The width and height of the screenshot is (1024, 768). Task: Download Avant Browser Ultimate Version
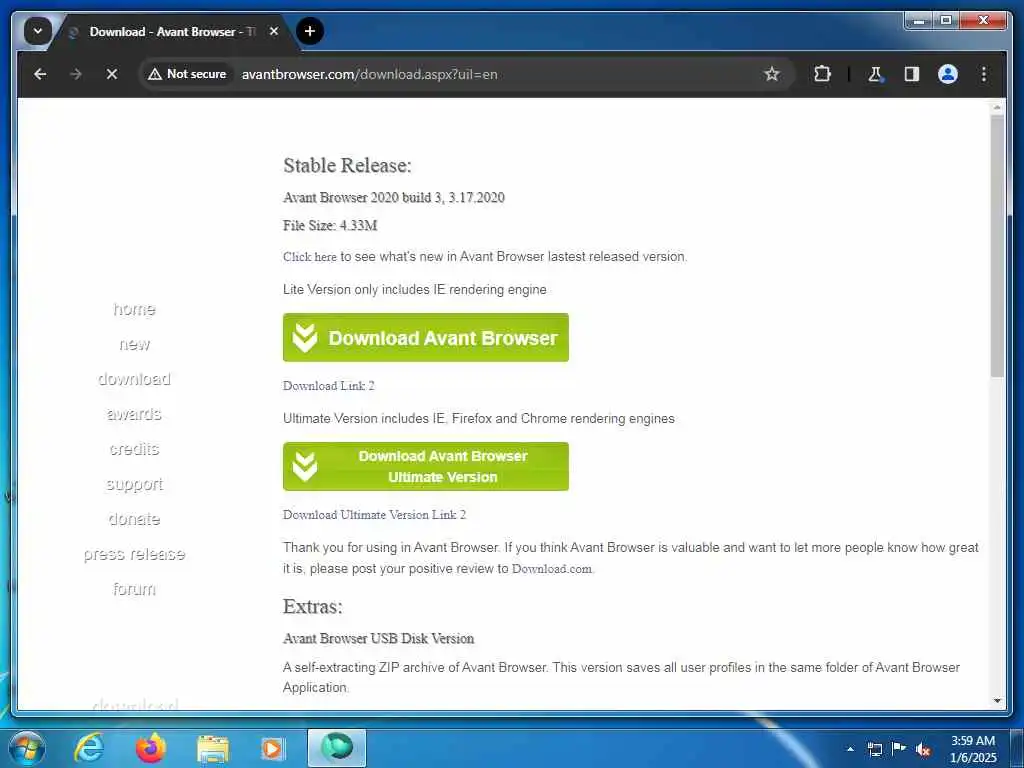coord(426,466)
